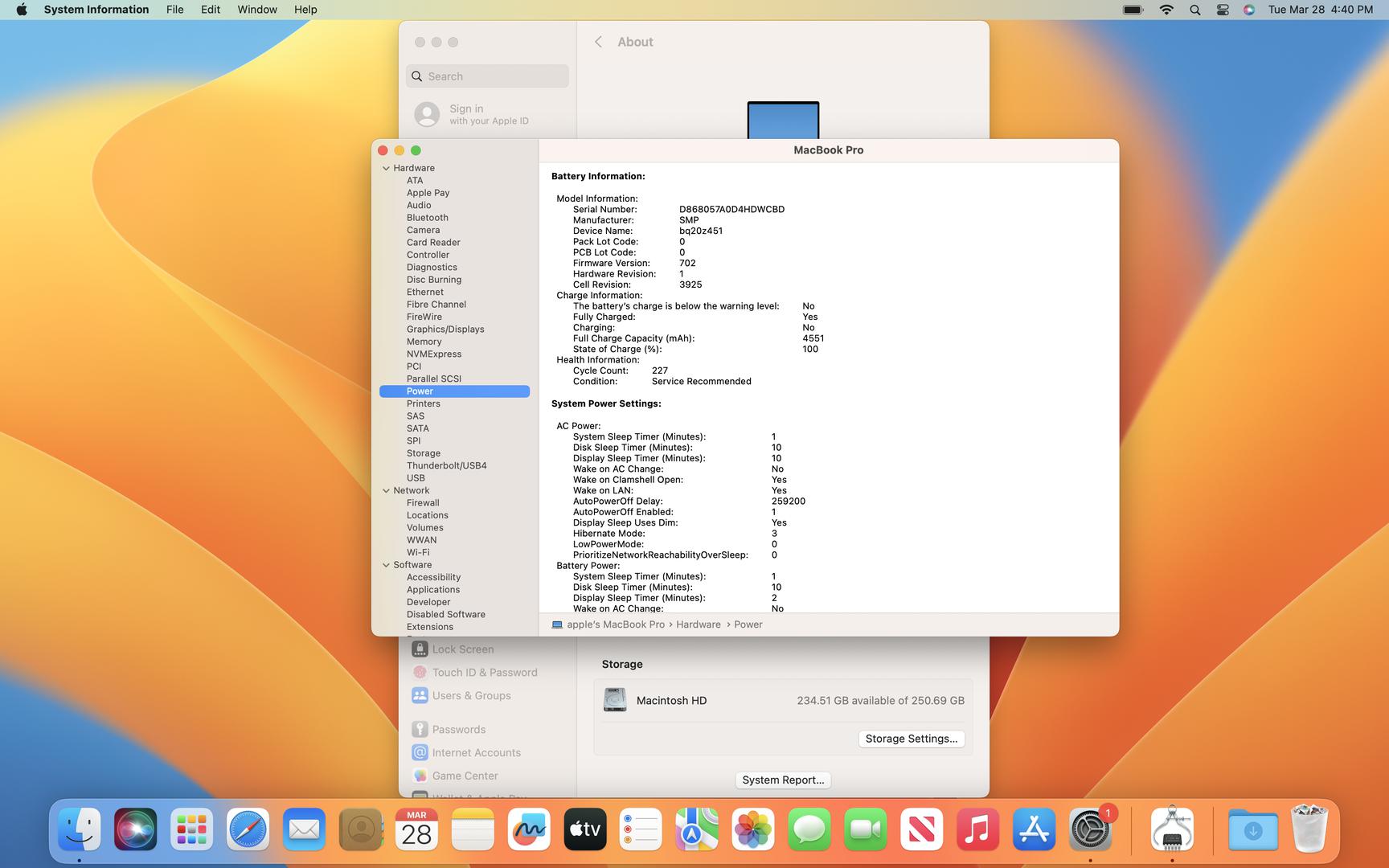1389x868 pixels.
Task: Collapse the Network section
Action: [x=386, y=490]
